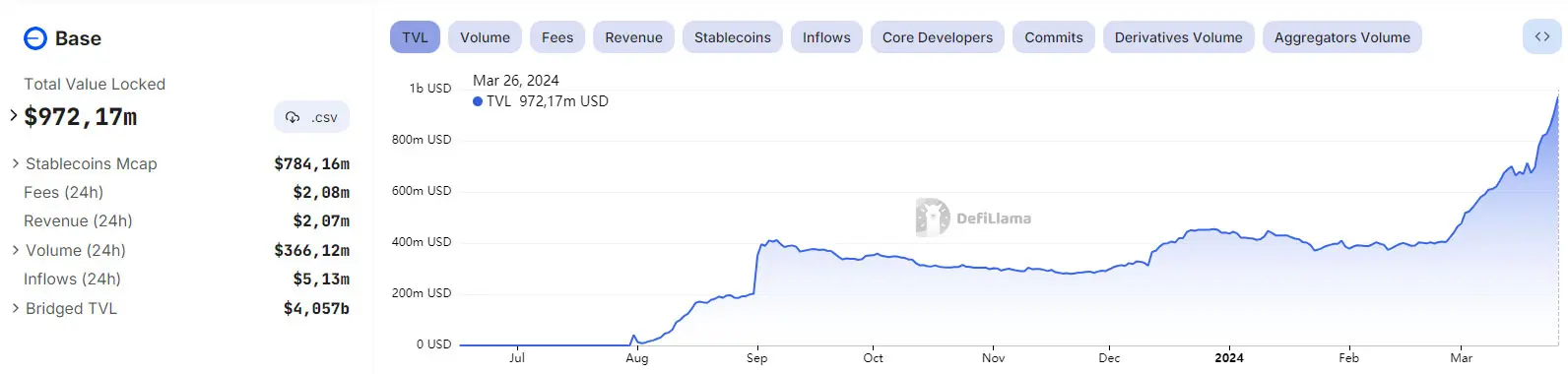
Task: Click the TVL 972,17m USD legend entry
Action: pyautogui.click(x=541, y=101)
